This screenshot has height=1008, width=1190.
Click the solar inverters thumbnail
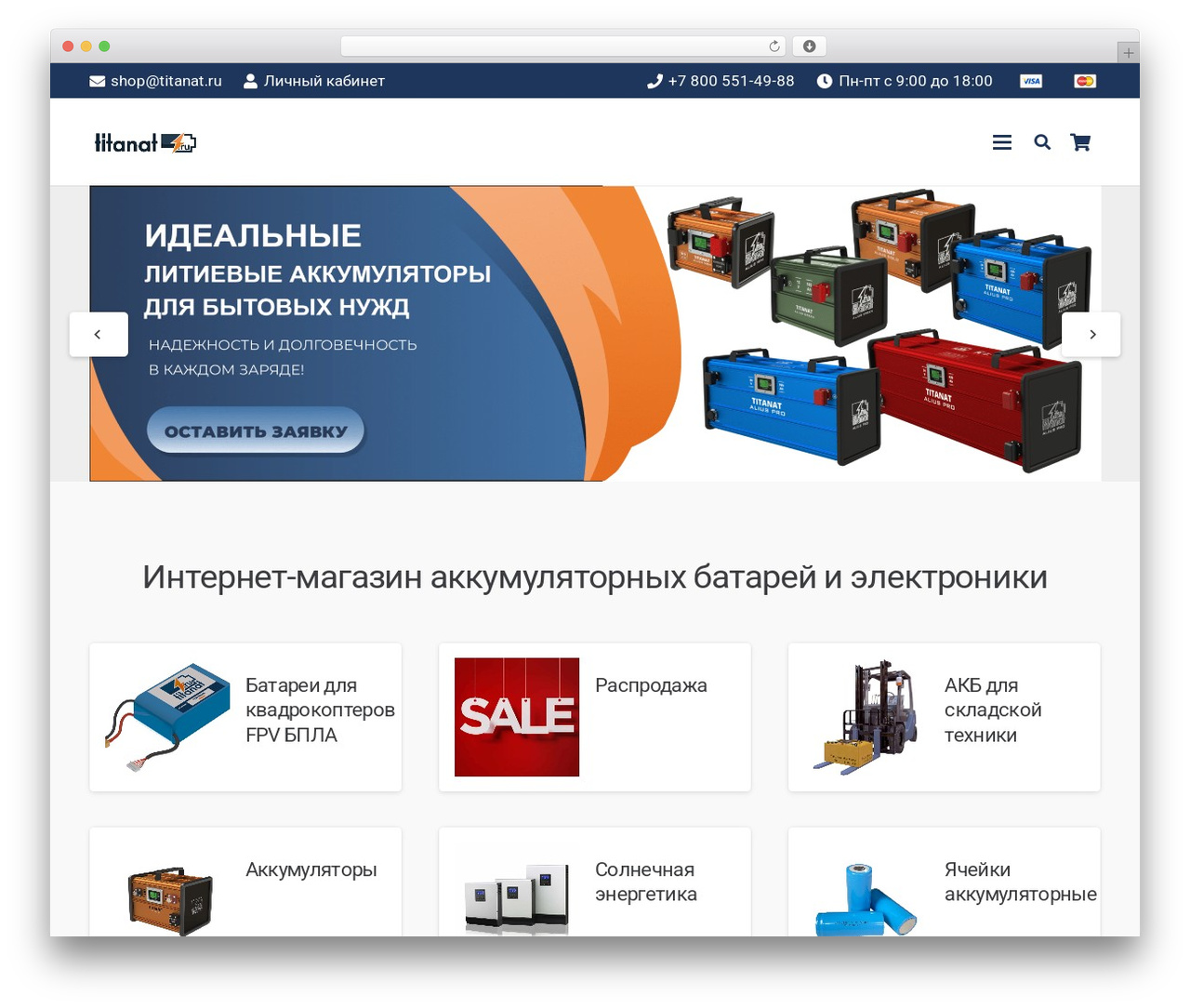pyautogui.click(x=517, y=898)
